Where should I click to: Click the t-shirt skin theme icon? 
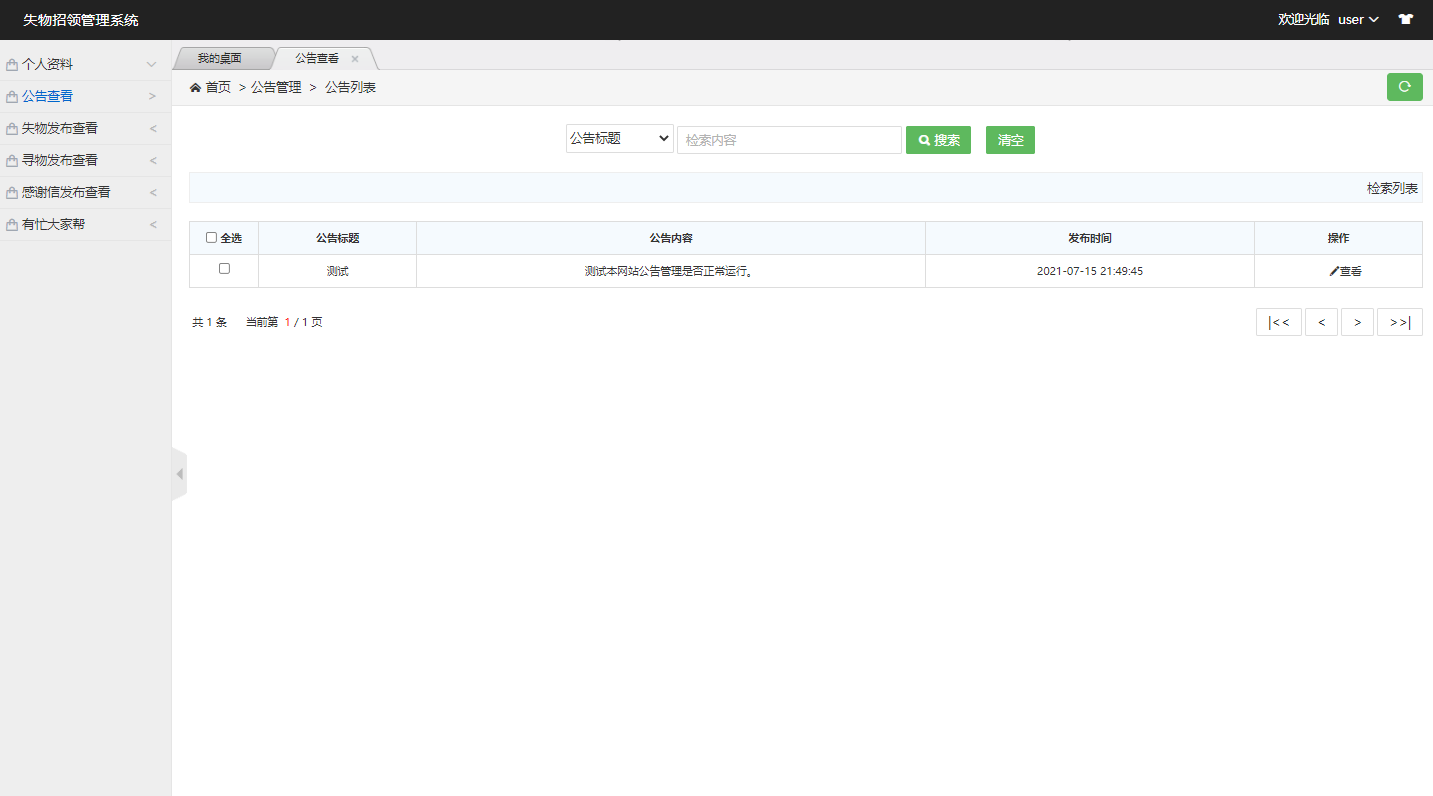[x=1405, y=19]
